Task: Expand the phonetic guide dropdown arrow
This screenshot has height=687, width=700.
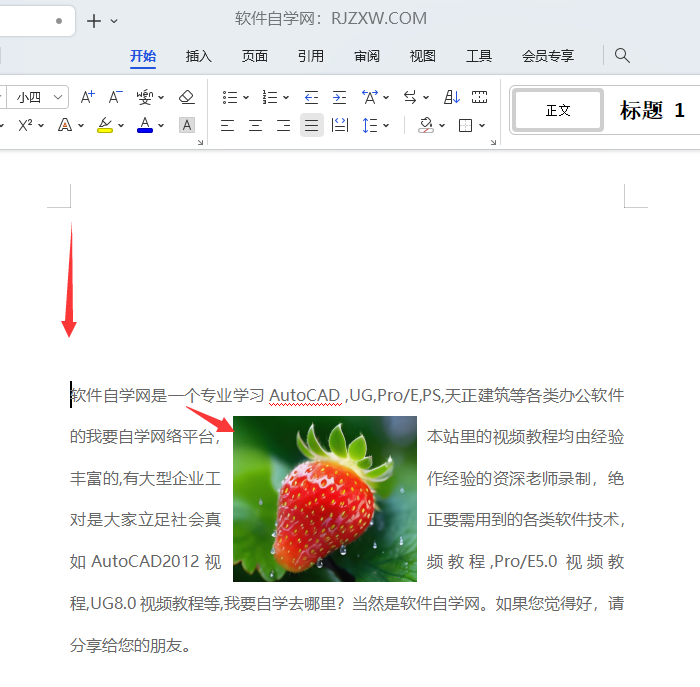Action: (161, 97)
